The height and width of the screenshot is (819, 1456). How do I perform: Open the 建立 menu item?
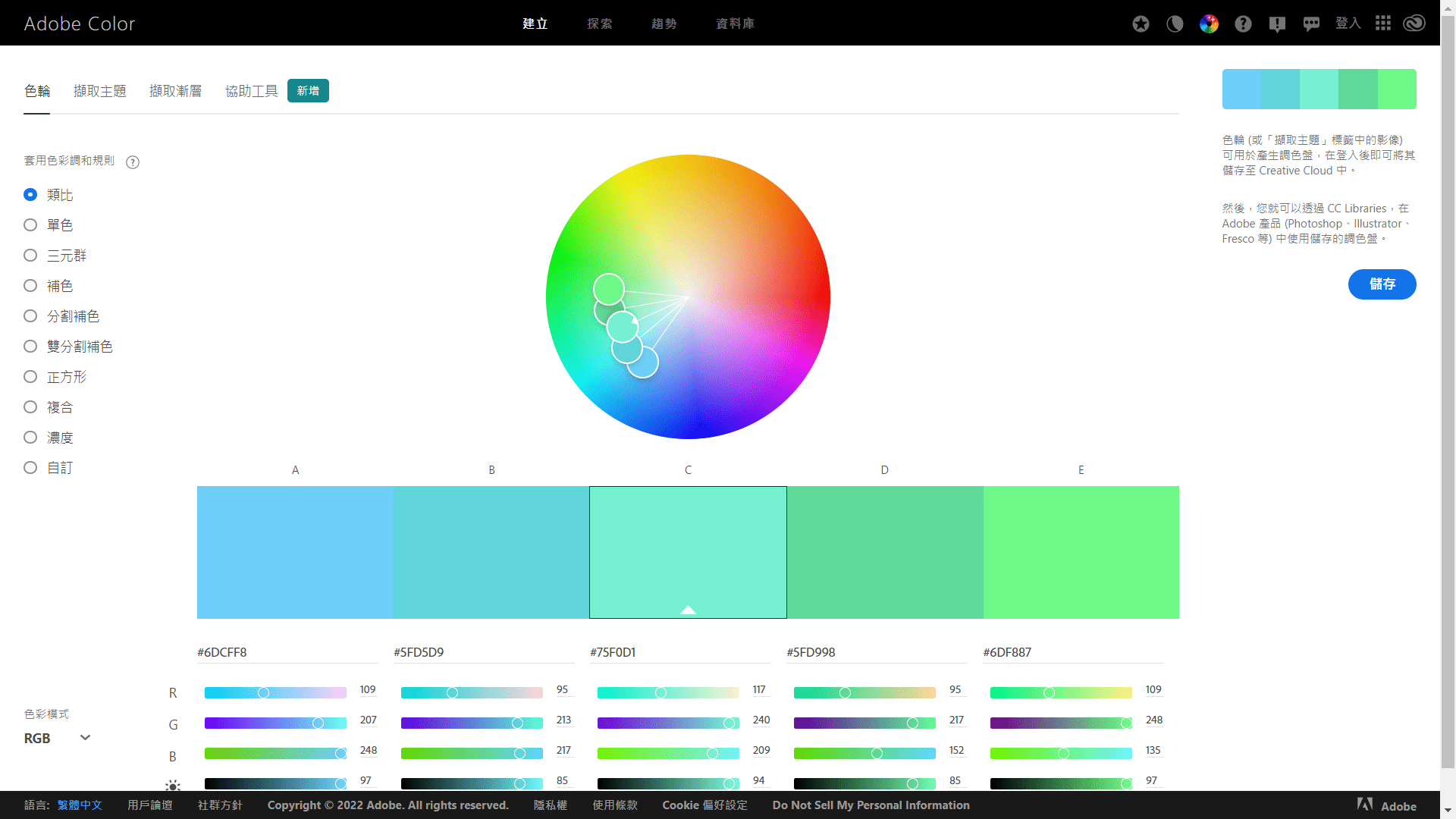coord(535,24)
